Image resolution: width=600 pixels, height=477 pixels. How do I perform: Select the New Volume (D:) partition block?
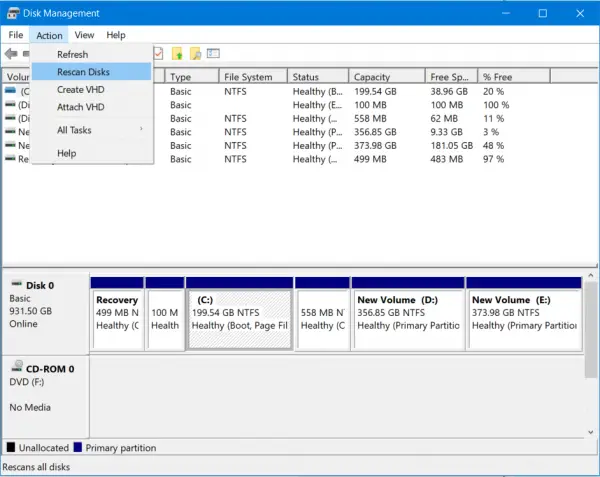408,320
